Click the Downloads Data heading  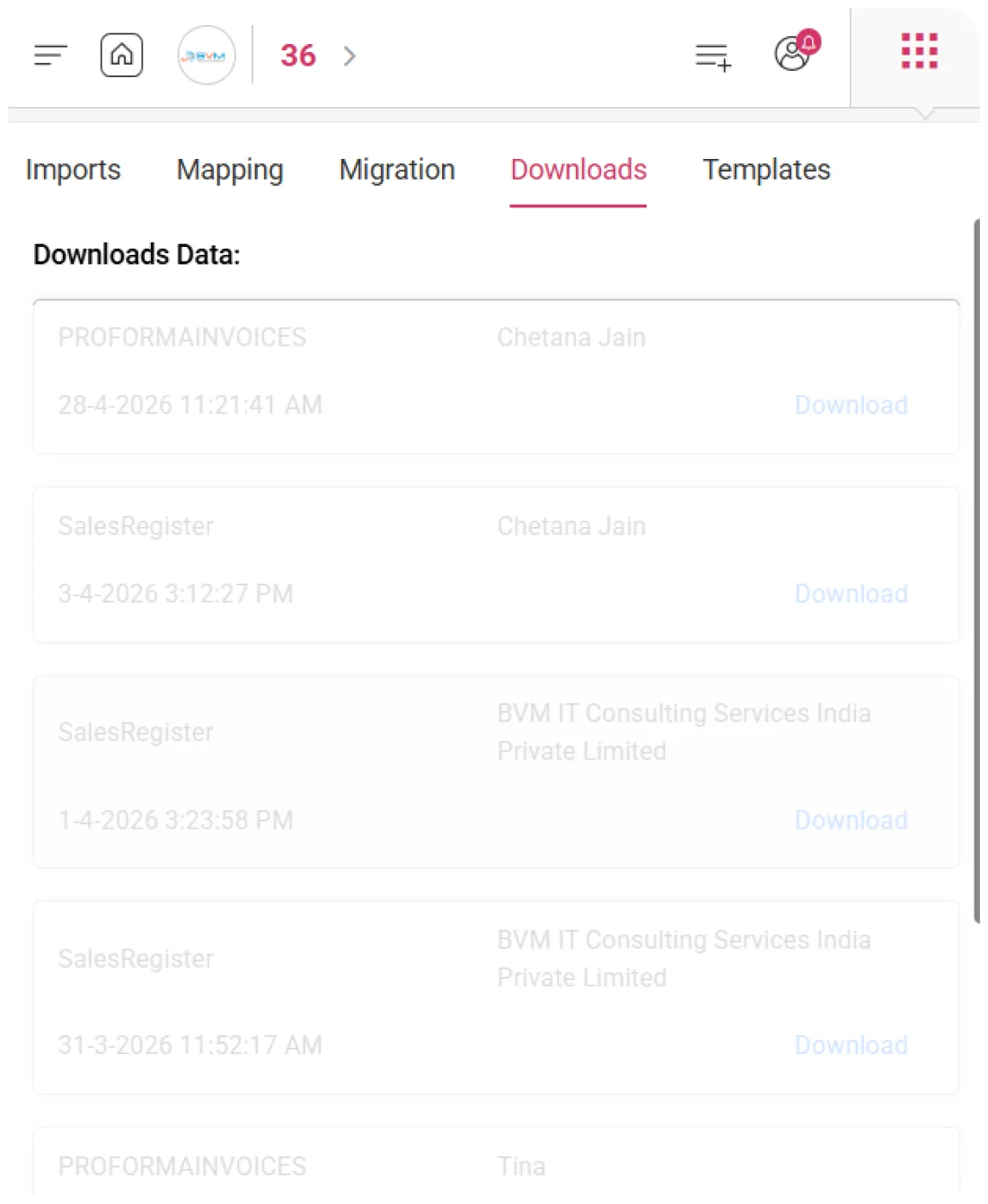(137, 255)
